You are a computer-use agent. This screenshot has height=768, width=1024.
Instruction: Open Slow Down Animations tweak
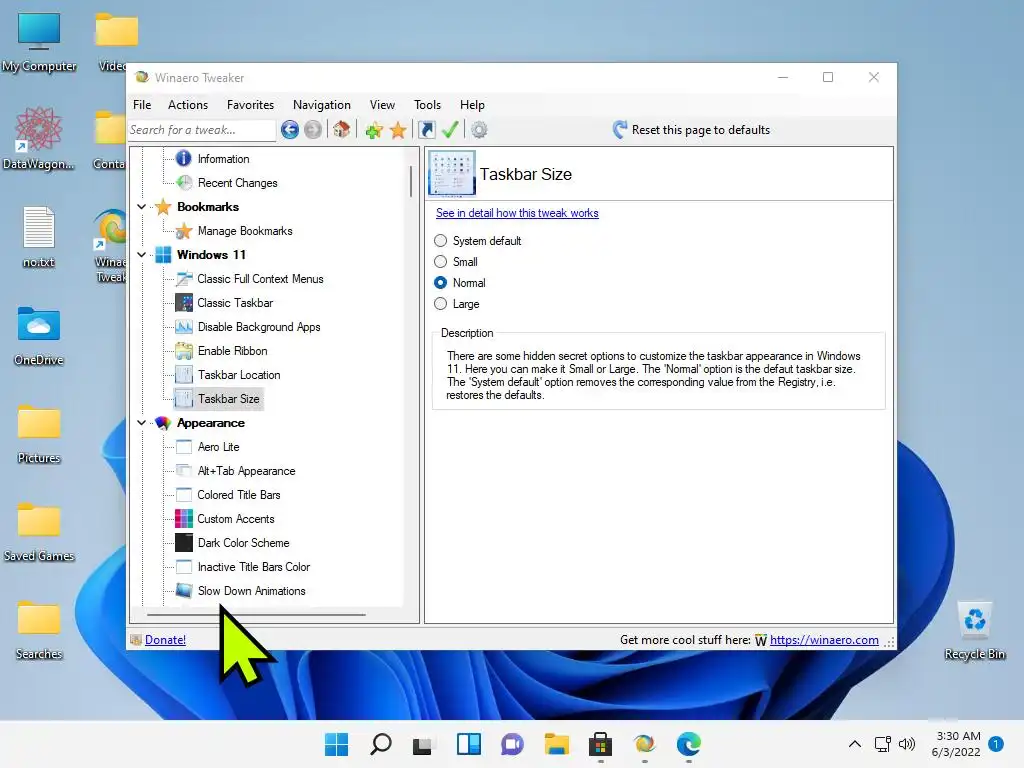[x=251, y=591]
